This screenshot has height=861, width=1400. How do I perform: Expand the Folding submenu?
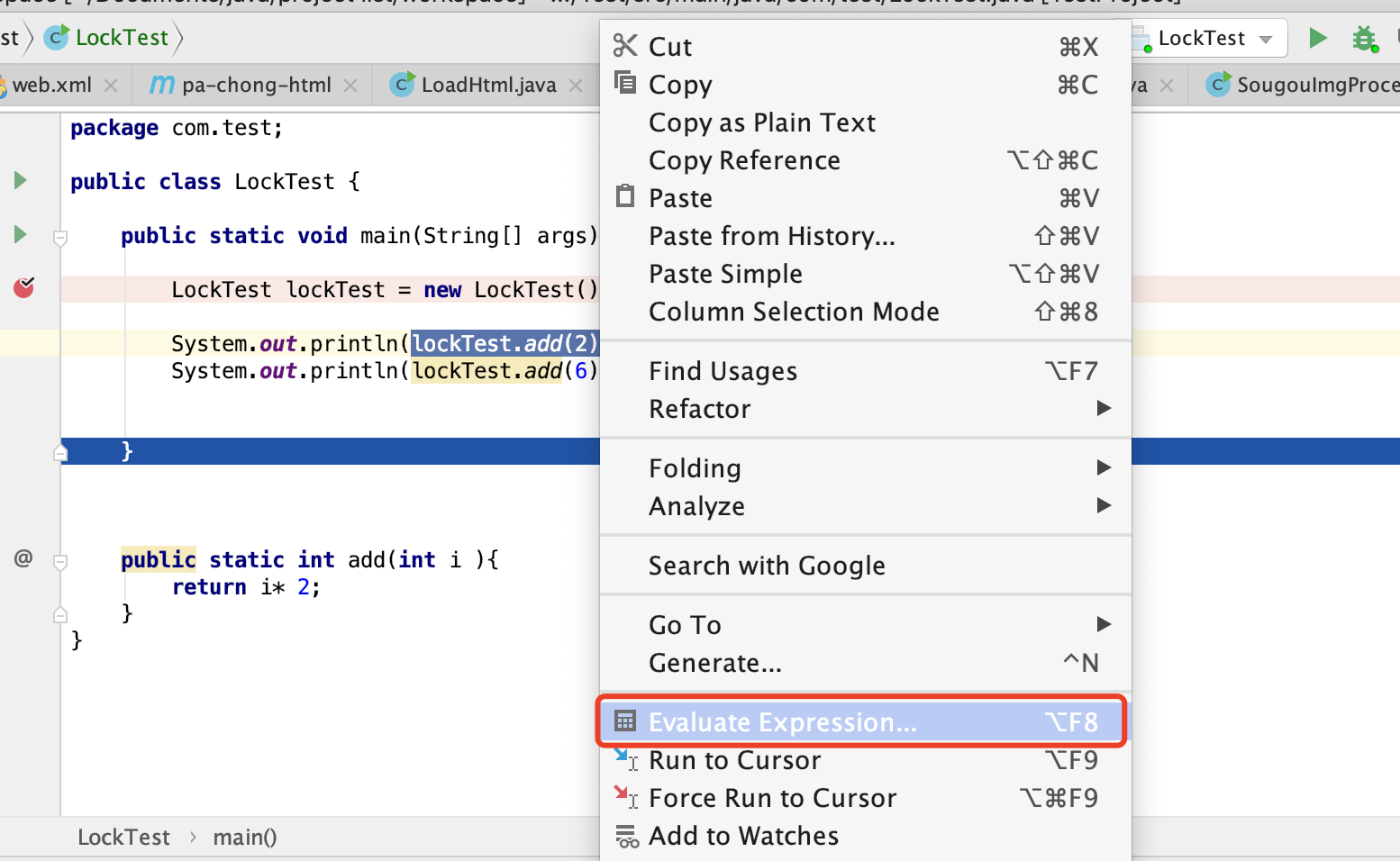695,467
